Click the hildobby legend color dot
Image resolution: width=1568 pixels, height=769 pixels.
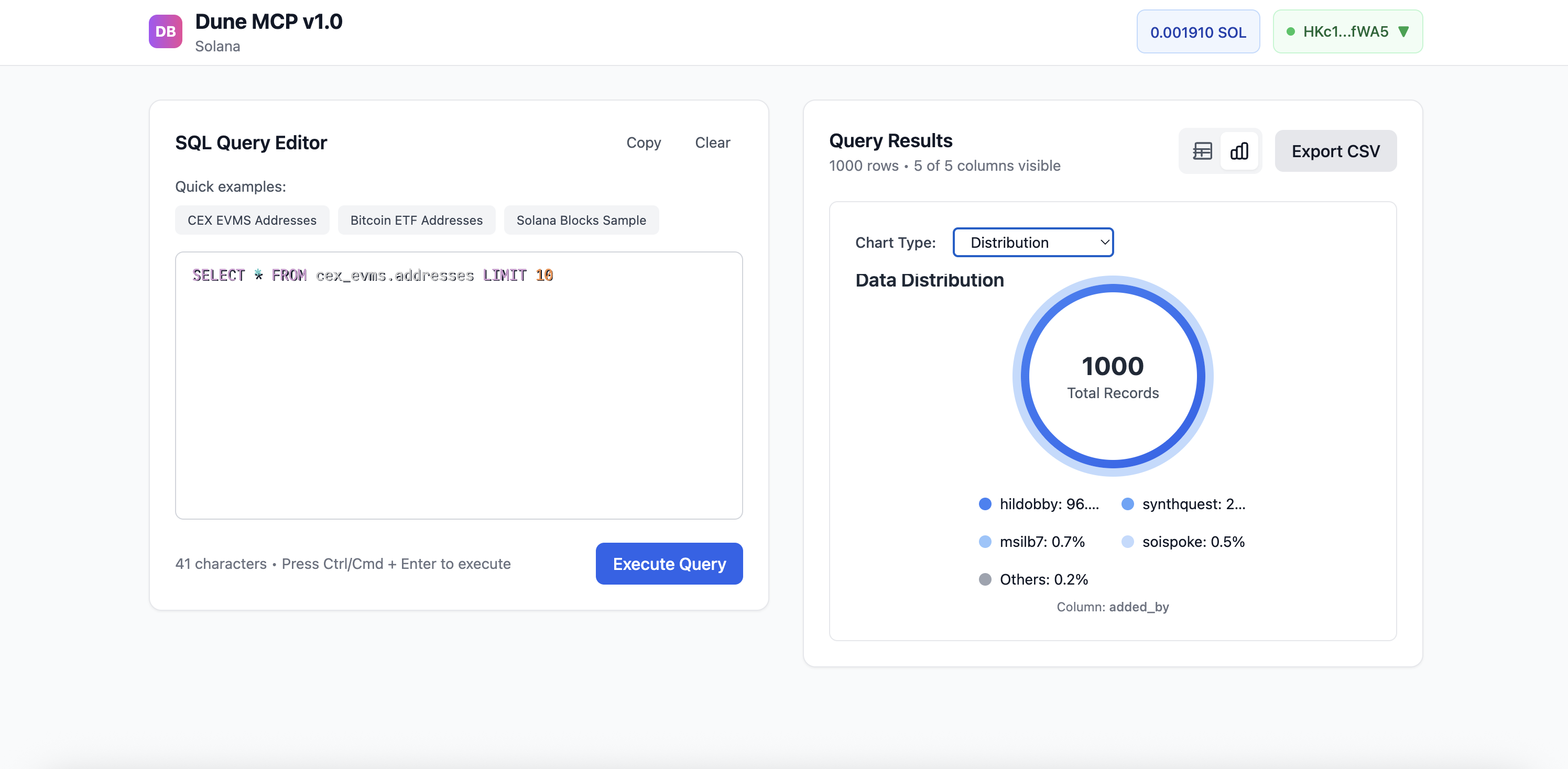984,504
